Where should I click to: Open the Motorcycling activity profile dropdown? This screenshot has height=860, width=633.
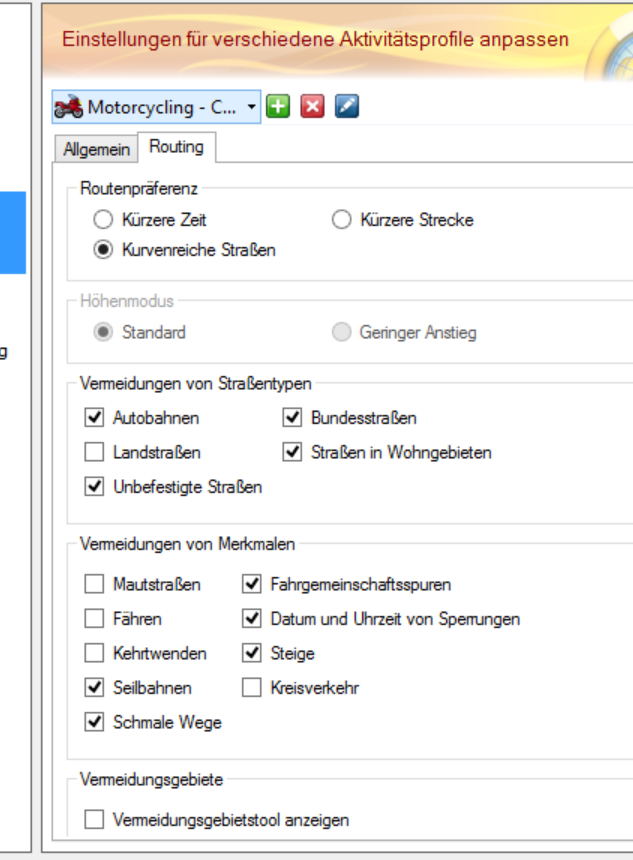click(x=251, y=107)
